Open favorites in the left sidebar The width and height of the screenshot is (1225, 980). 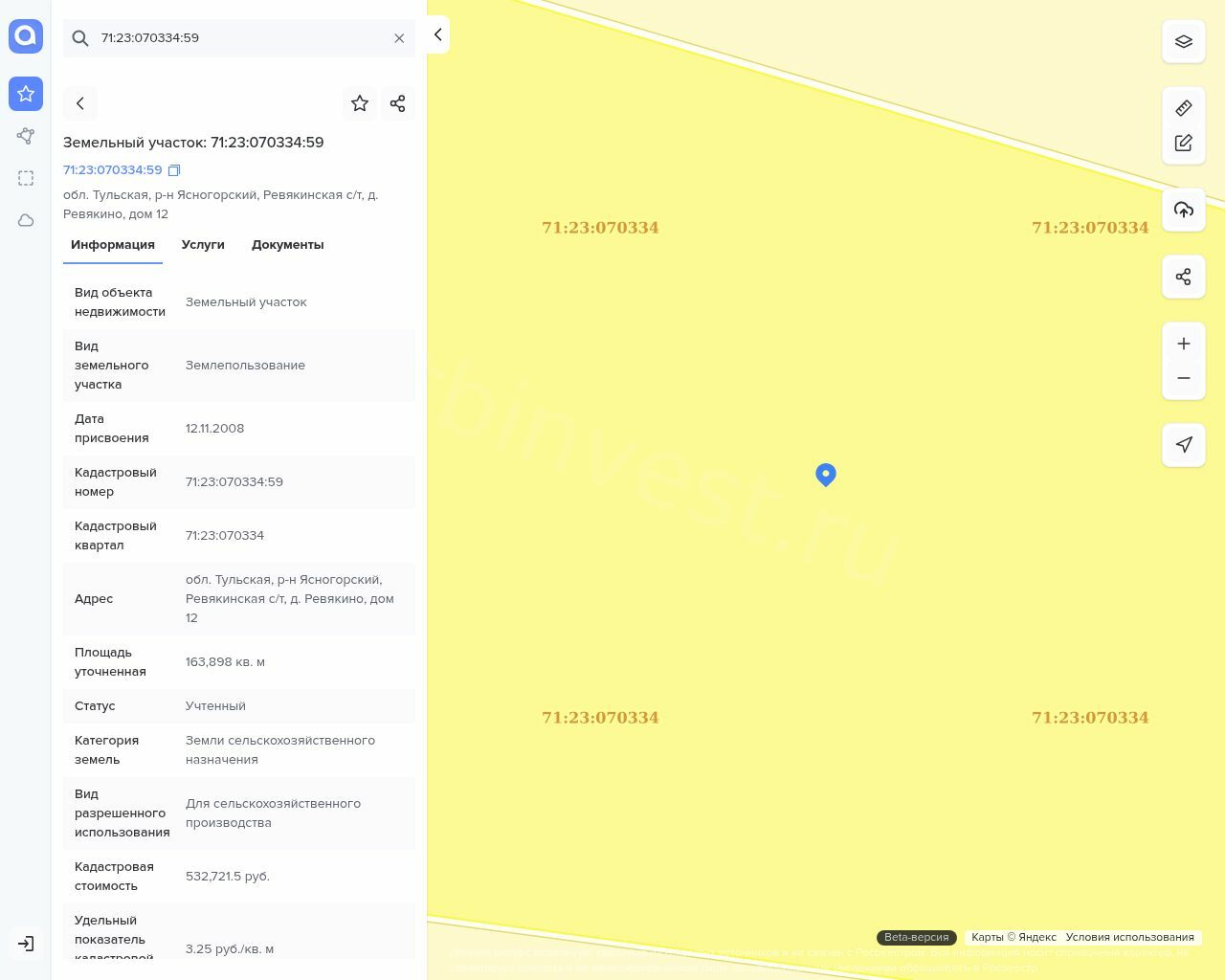coord(26,94)
